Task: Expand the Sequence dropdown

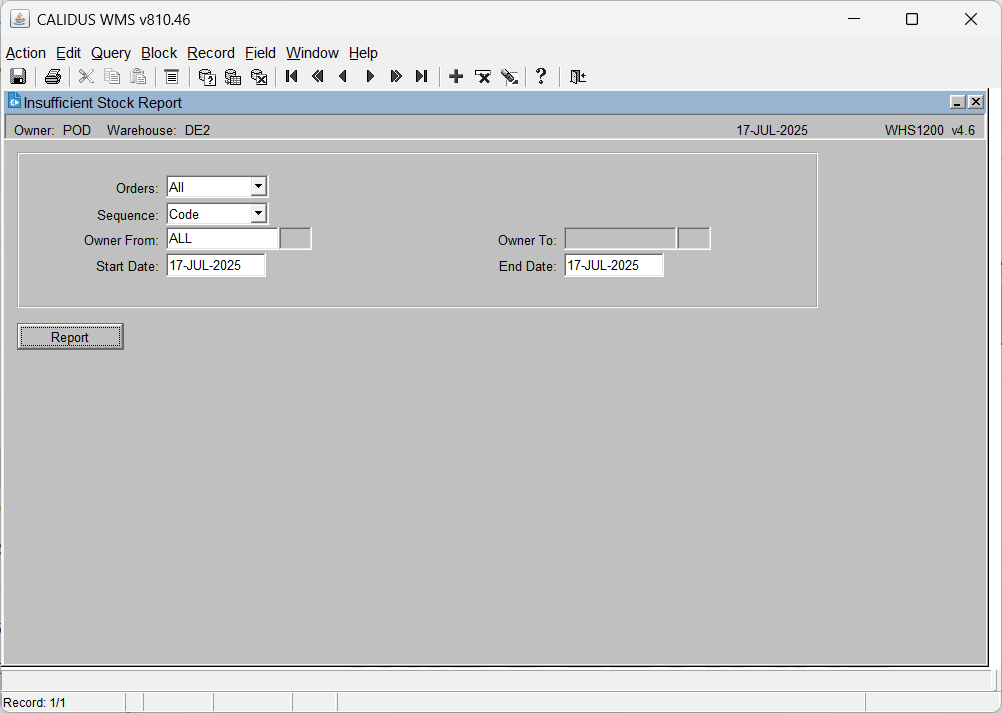Action: pos(258,213)
